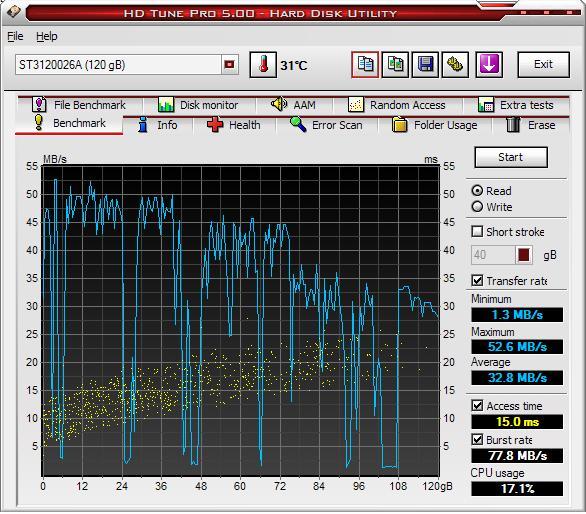Image resolution: width=586 pixels, height=514 pixels.
Task: Toggle the Burst rate checkbox
Action: click(477, 439)
